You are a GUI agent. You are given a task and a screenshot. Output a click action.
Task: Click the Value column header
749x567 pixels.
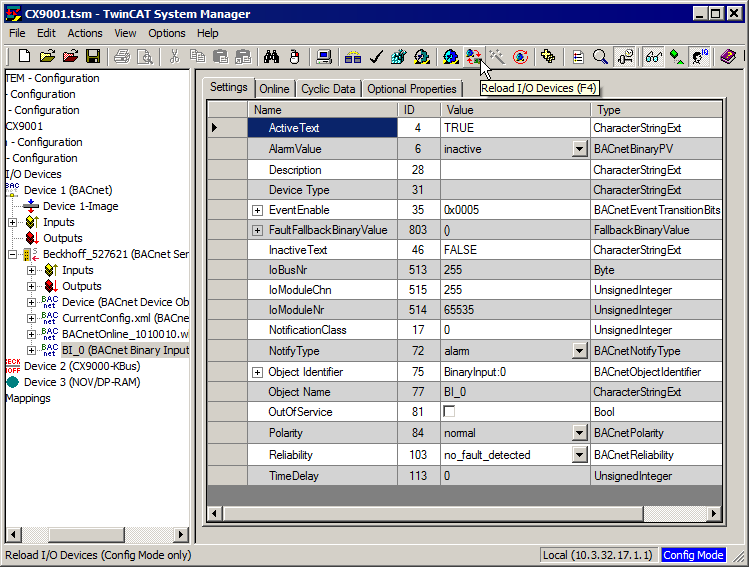515,110
